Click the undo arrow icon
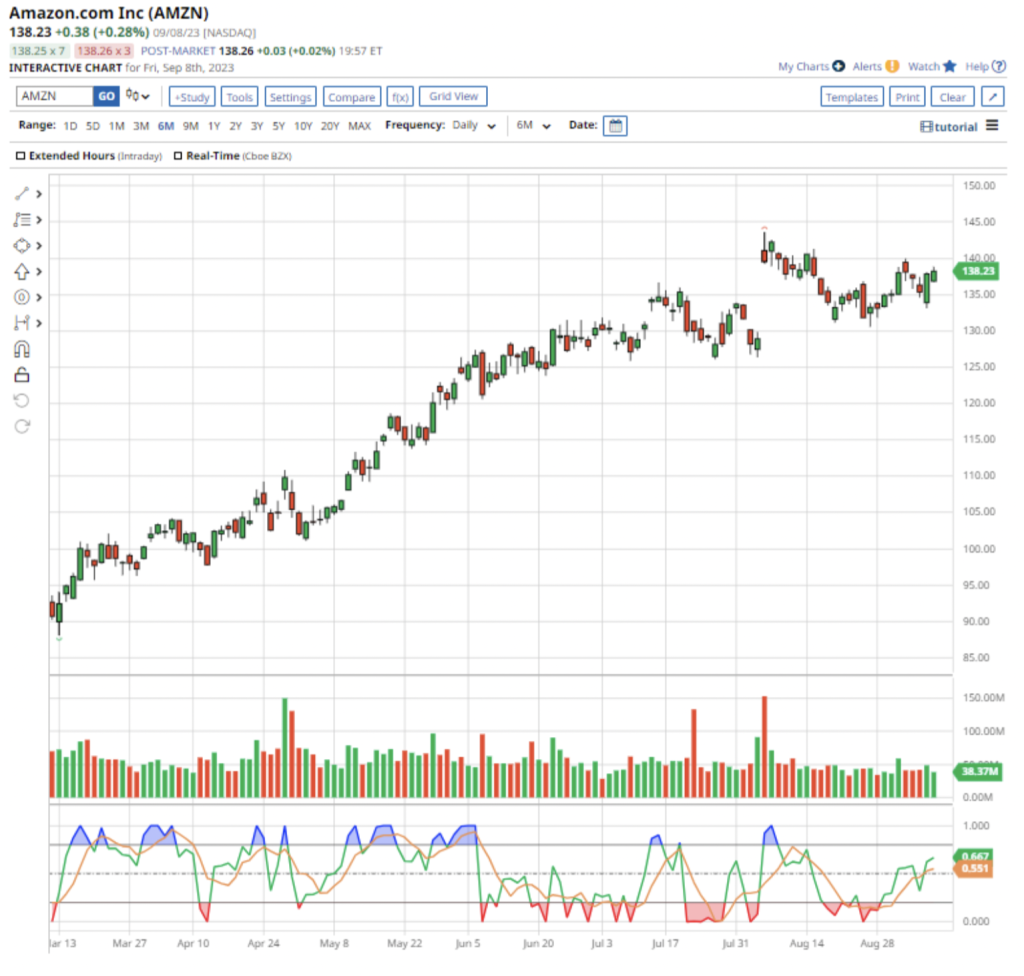This screenshot has width=1024, height=976. (22, 400)
